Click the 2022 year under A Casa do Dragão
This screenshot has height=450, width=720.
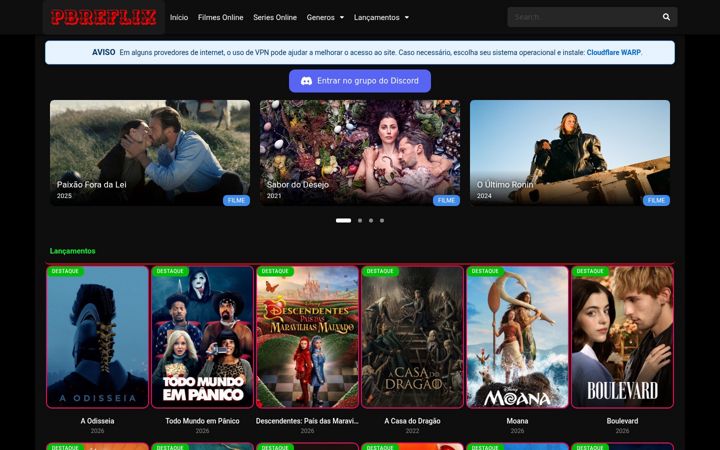pos(412,431)
